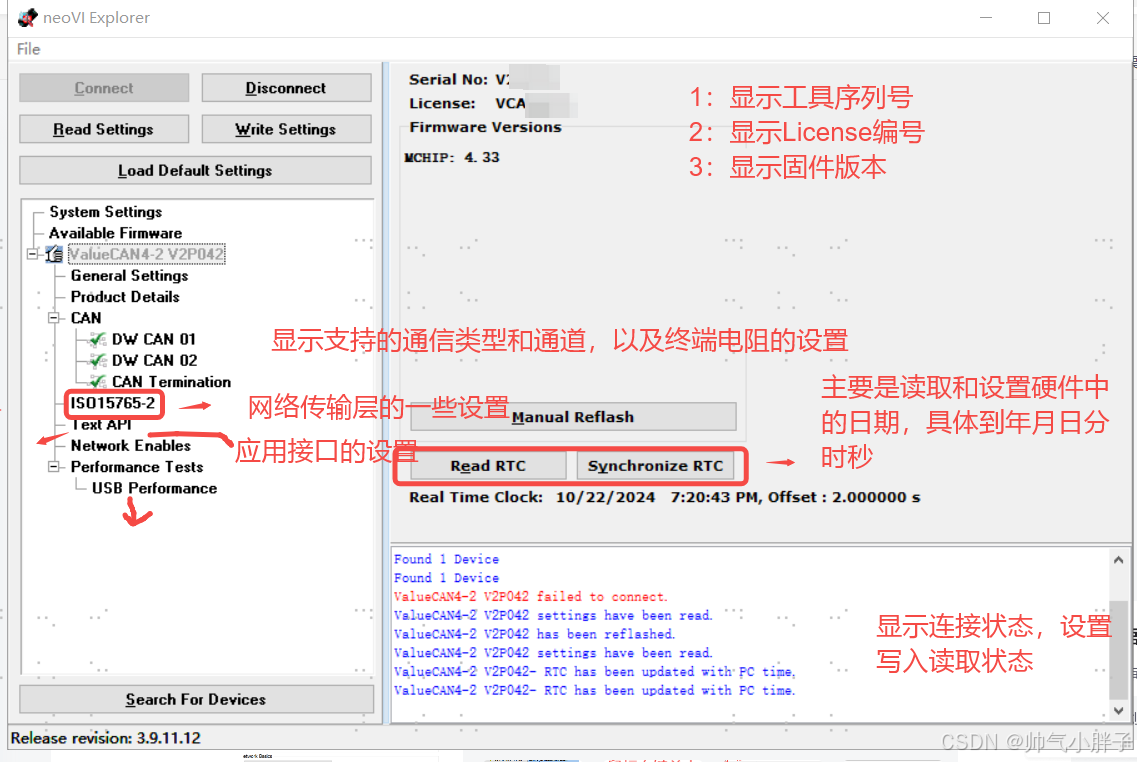Screen dimensions: 1137x762
Task: Collapse the CAN tree branch
Action: tap(53, 318)
